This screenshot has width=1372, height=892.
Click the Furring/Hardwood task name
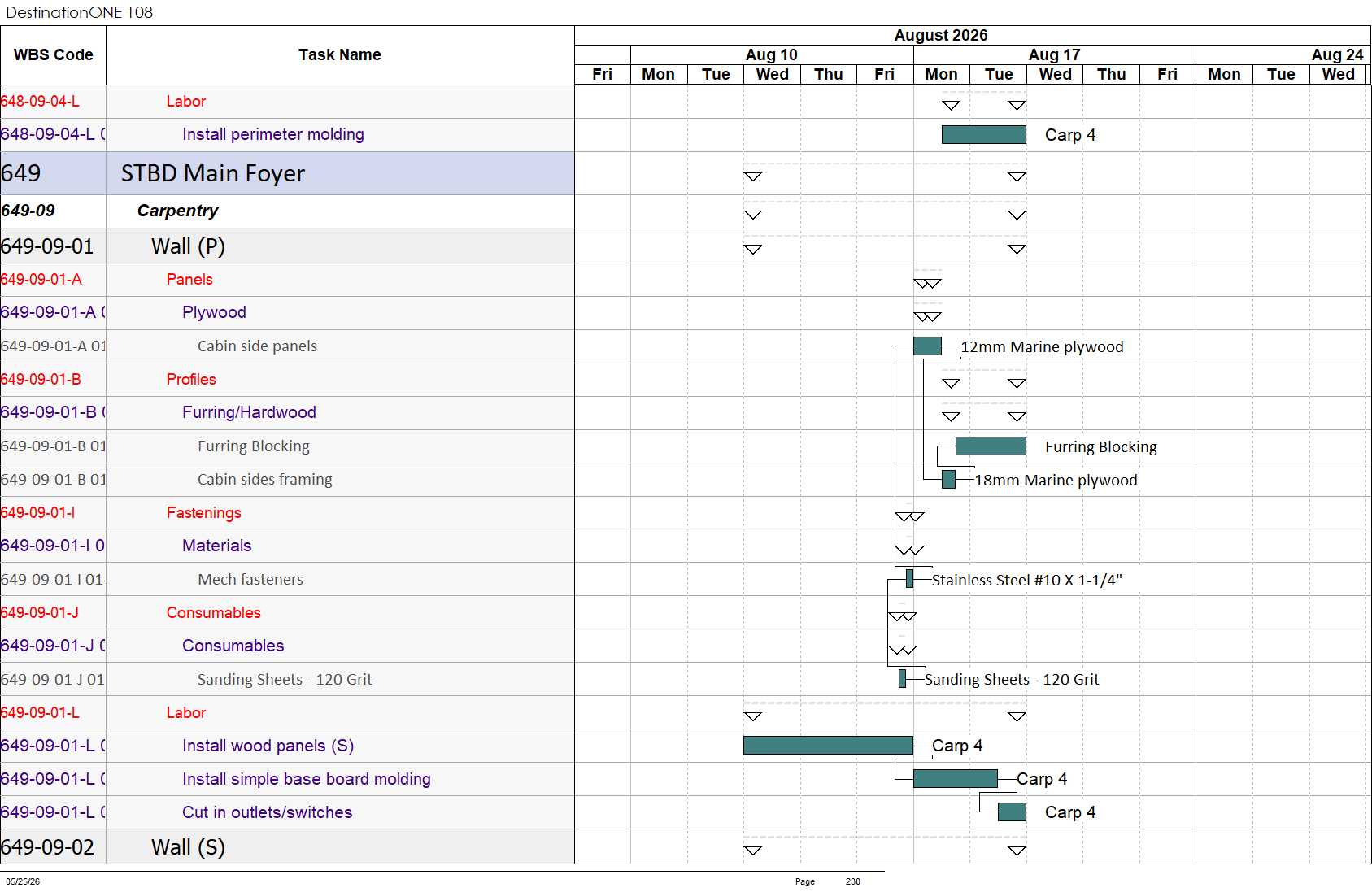coord(249,412)
